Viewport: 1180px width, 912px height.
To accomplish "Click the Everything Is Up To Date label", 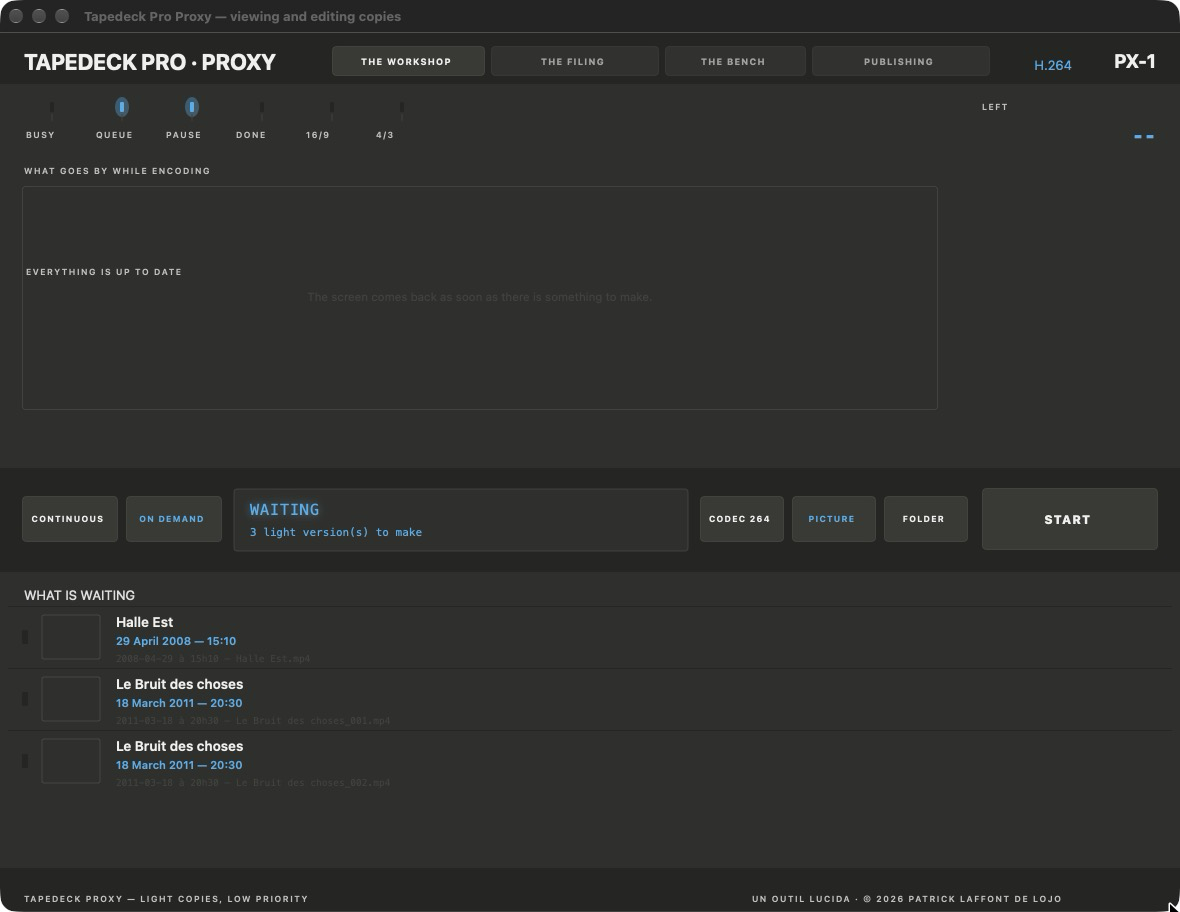I will [104, 272].
